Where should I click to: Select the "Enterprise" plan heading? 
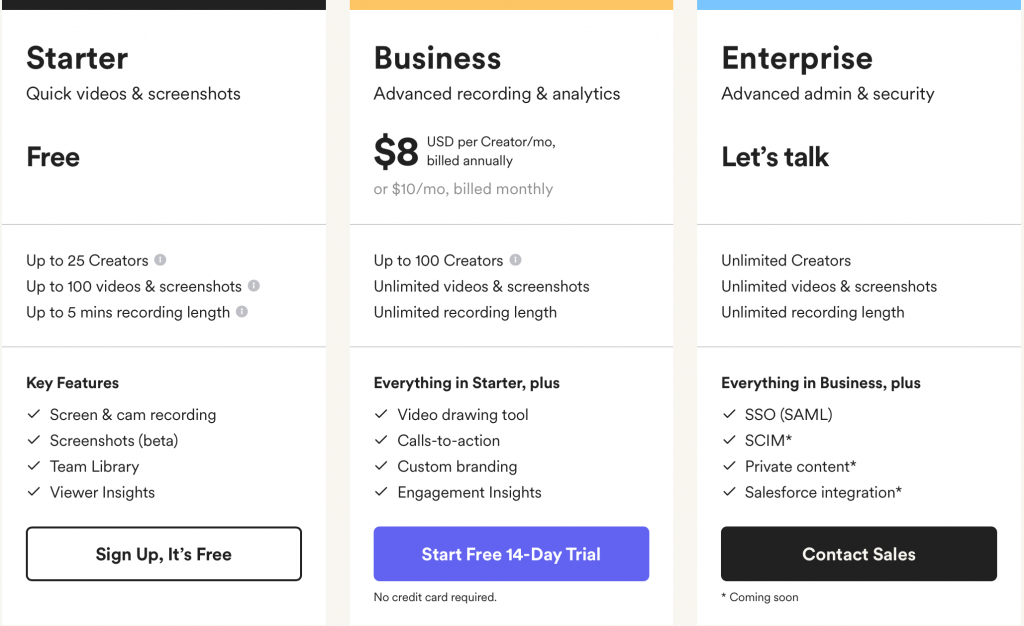(x=796, y=58)
